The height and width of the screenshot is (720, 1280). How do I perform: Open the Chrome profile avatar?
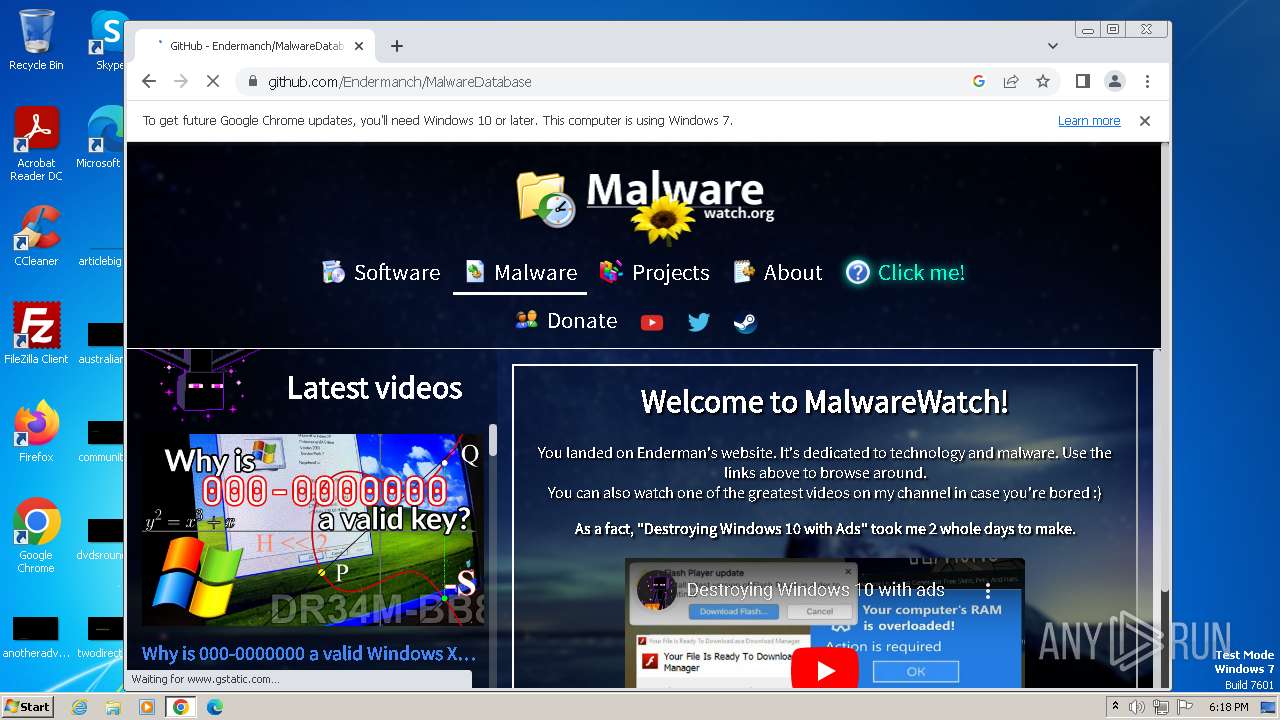coord(1114,82)
